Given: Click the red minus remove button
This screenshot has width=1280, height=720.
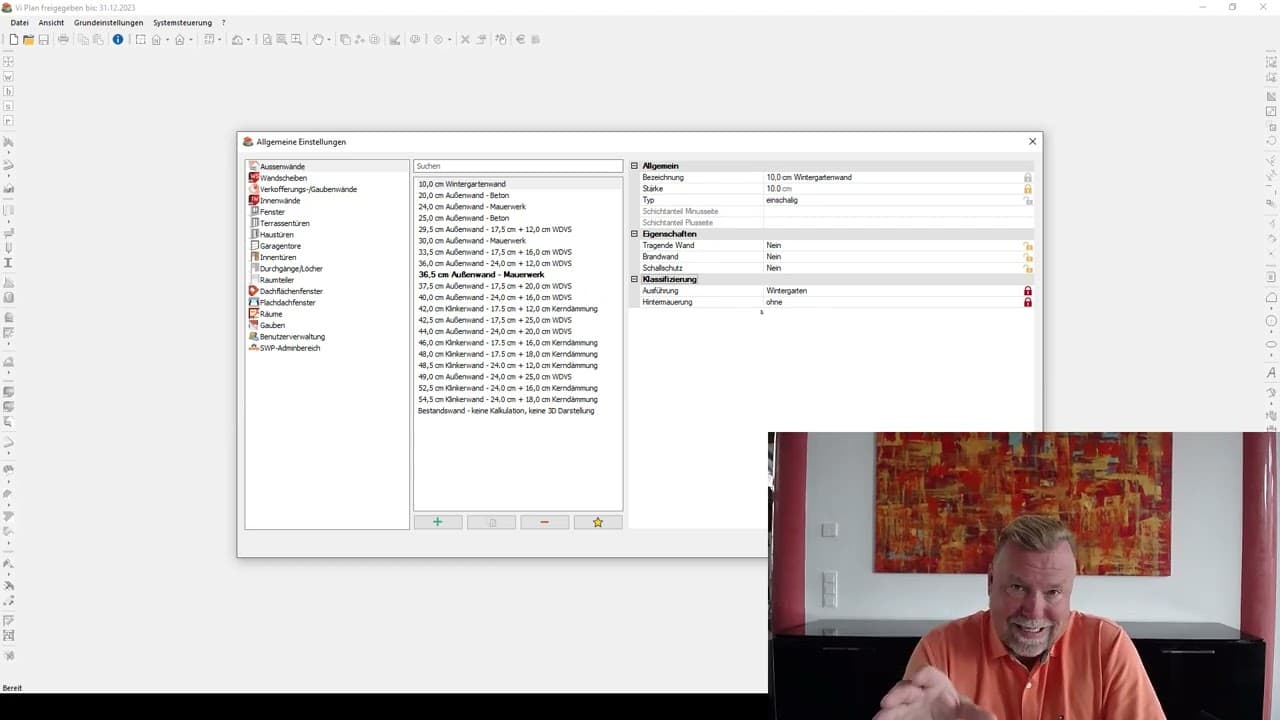Looking at the screenshot, I should coord(544,522).
